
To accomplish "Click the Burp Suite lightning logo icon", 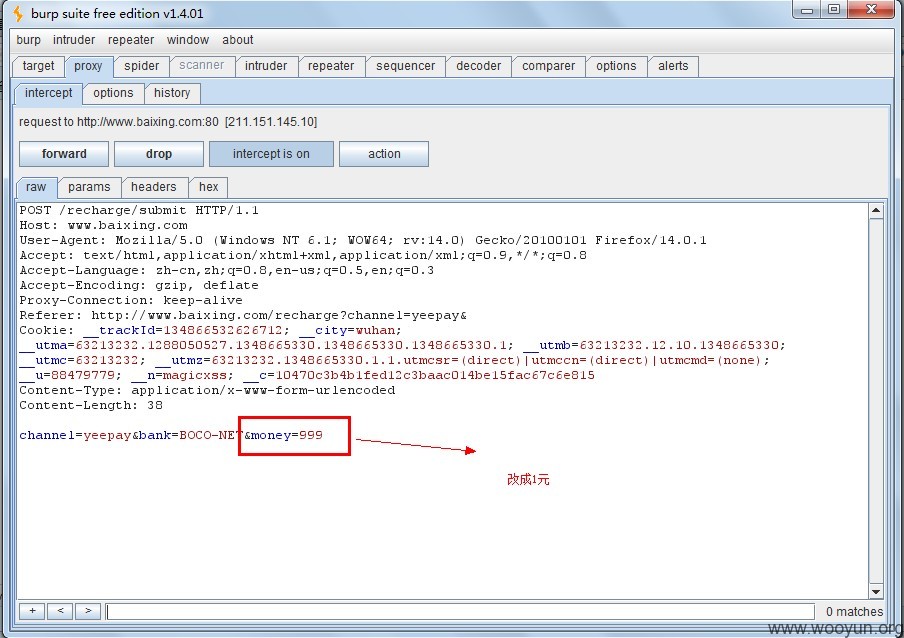I will point(18,13).
